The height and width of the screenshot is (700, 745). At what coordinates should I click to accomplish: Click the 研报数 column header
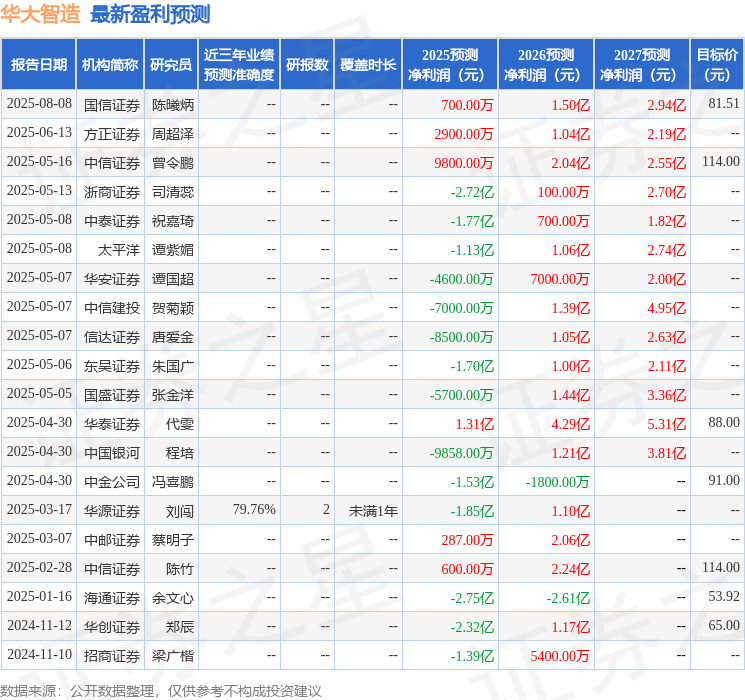307,65
